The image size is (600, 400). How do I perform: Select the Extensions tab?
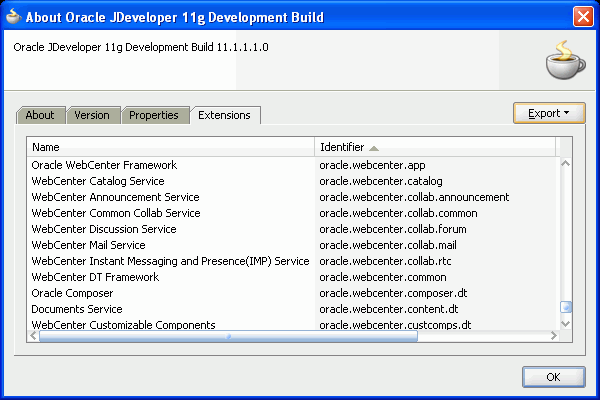225,115
